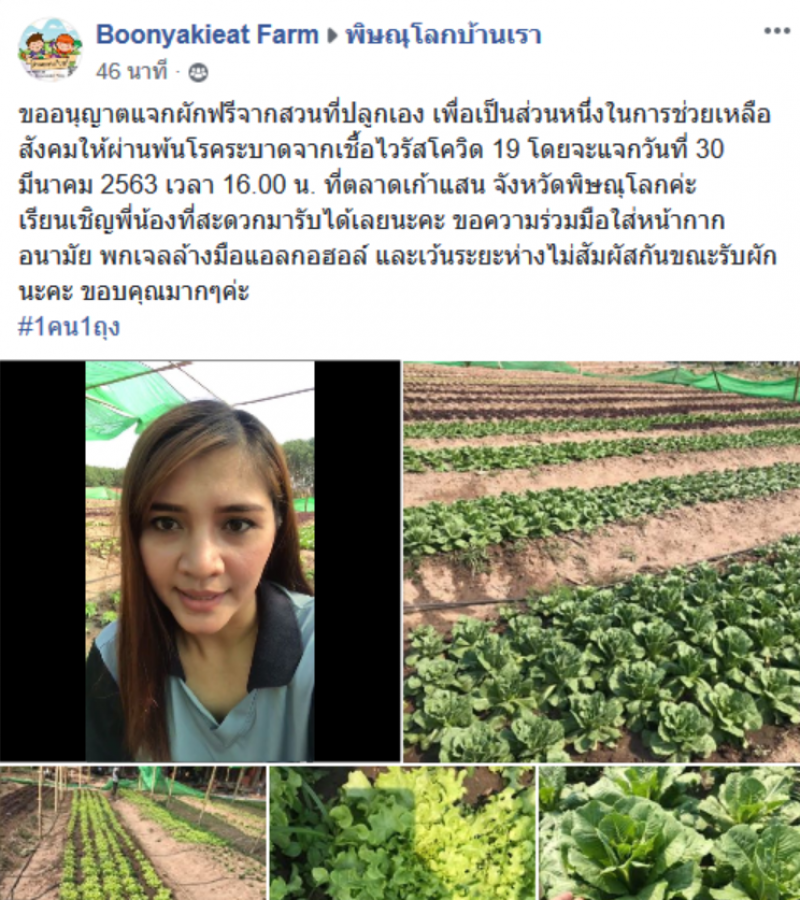Screen dimensions: 800x900
Task: Open the พิษณุโลกบ้านเรา group link
Action: [x=443, y=36]
